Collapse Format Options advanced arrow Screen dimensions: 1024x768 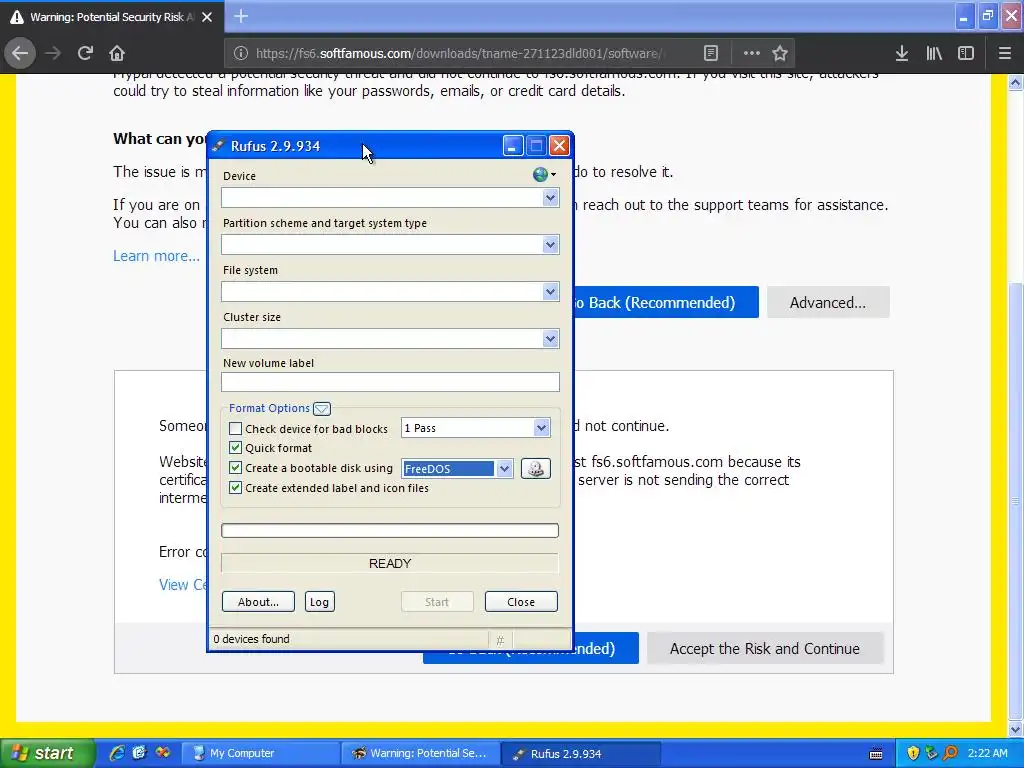pyautogui.click(x=322, y=409)
